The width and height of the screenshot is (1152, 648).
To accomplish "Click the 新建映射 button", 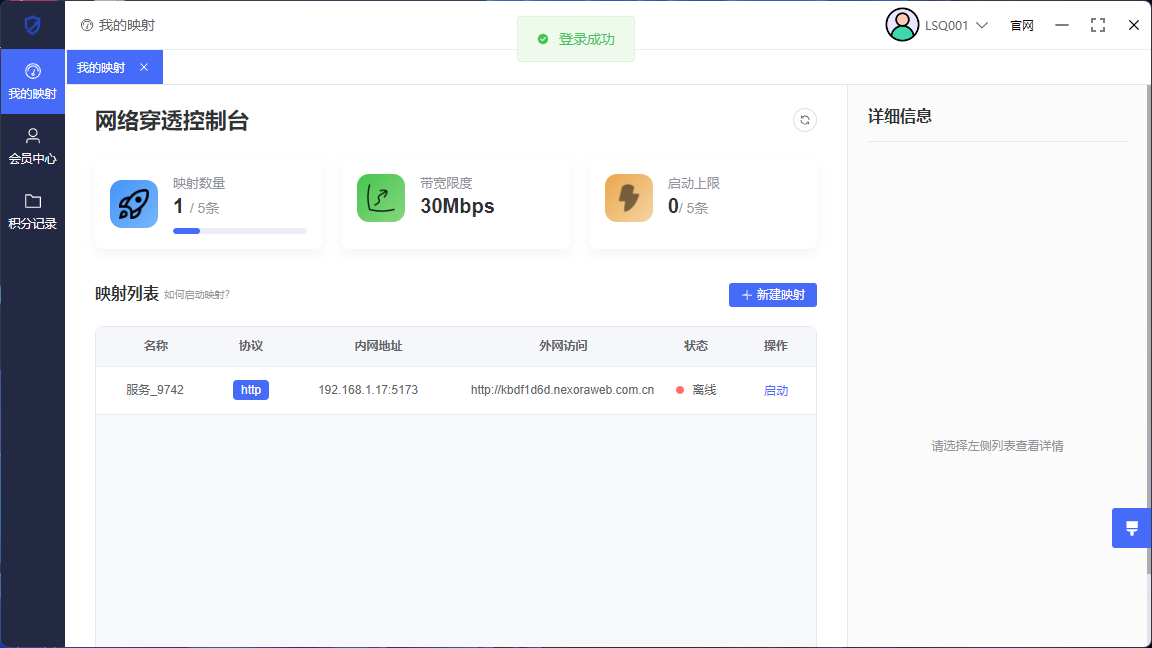I will coord(772,295).
